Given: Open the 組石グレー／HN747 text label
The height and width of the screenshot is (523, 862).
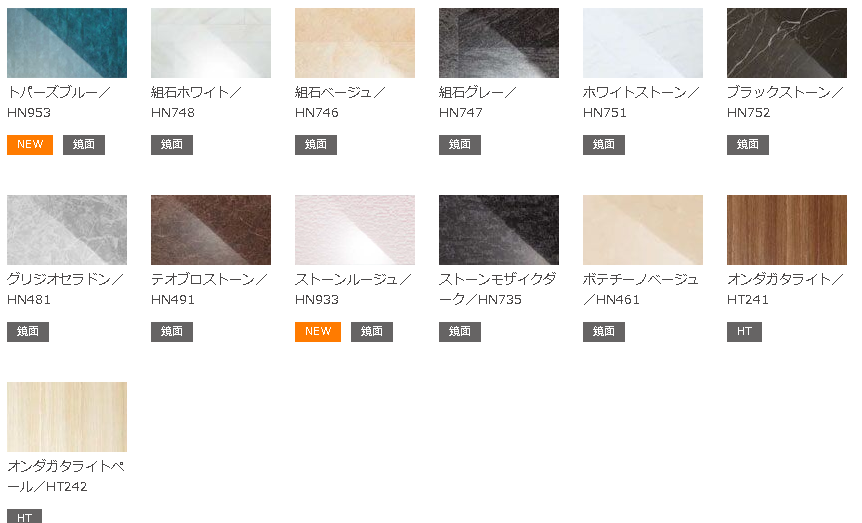Looking at the screenshot, I should [478, 102].
